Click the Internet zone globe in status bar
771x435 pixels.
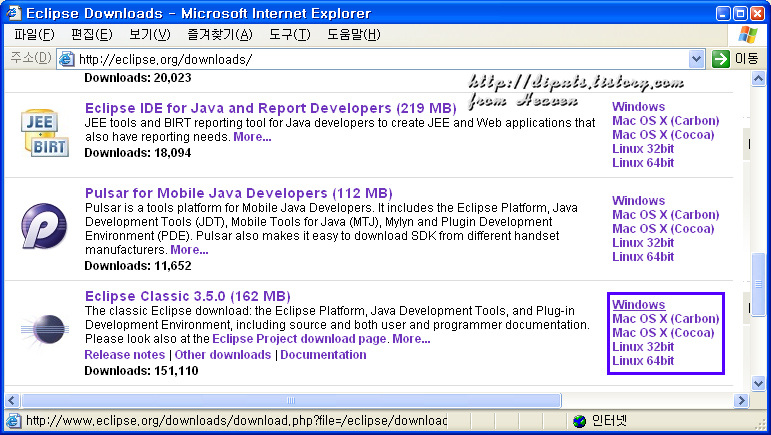click(580, 421)
